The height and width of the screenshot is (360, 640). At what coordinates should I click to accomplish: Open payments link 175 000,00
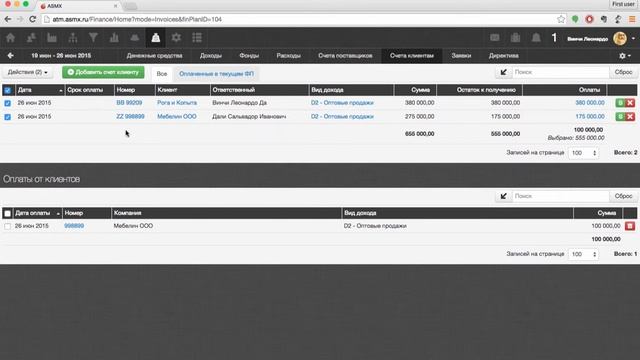tap(590, 117)
